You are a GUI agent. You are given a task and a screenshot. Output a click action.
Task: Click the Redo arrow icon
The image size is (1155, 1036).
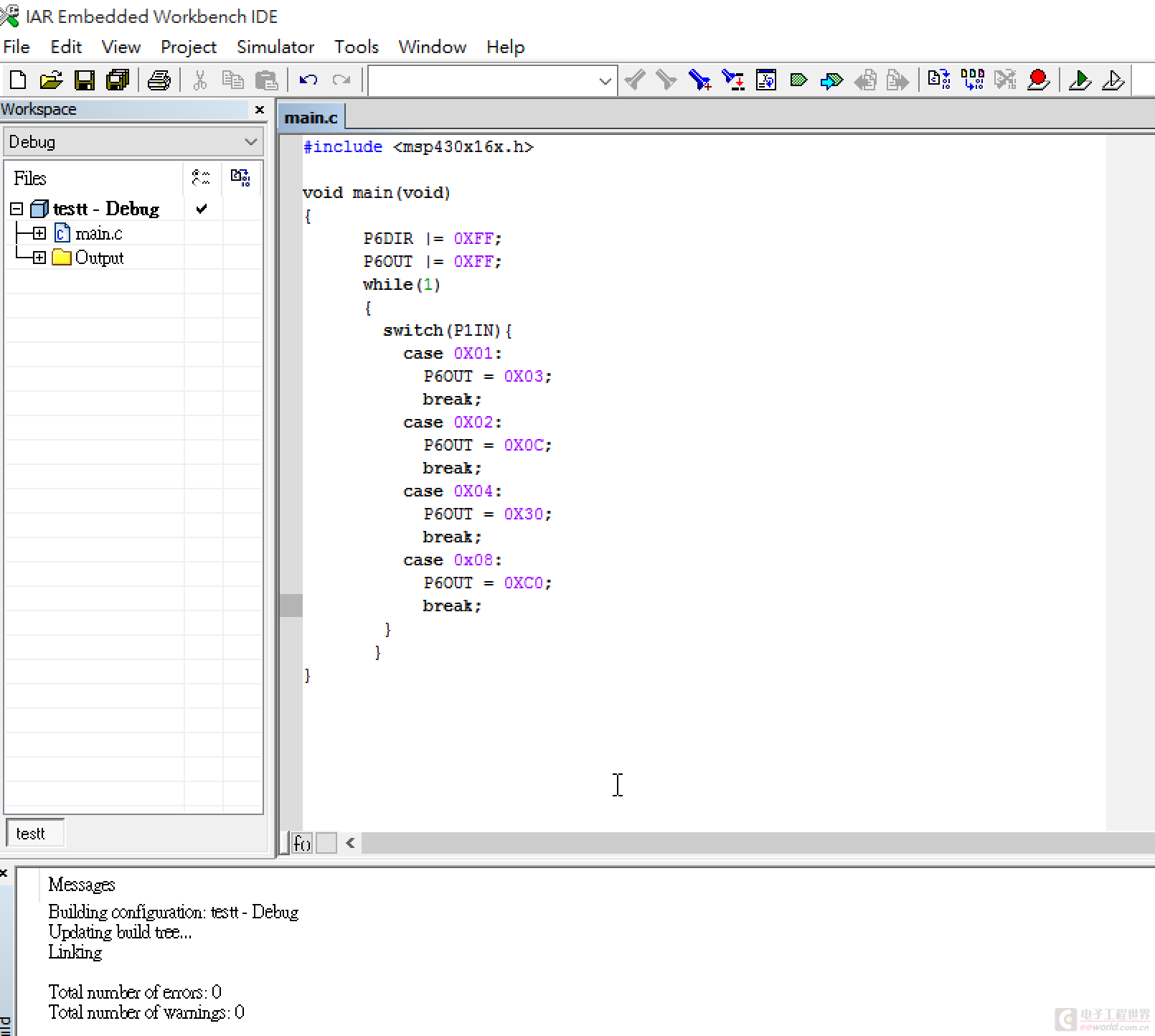pyautogui.click(x=341, y=80)
